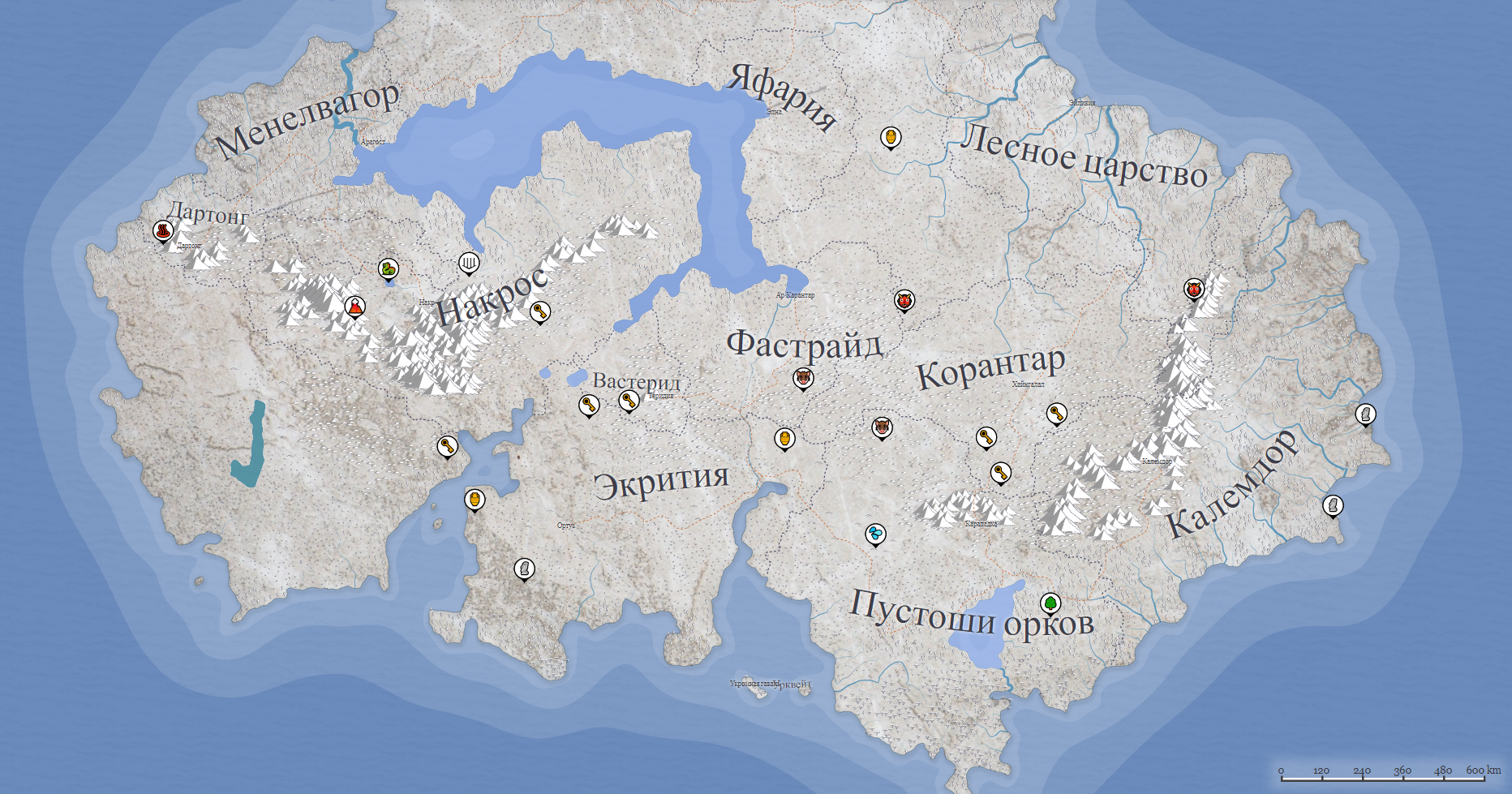Click the stone statue marker south of Ортуз

click(x=525, y=569)
